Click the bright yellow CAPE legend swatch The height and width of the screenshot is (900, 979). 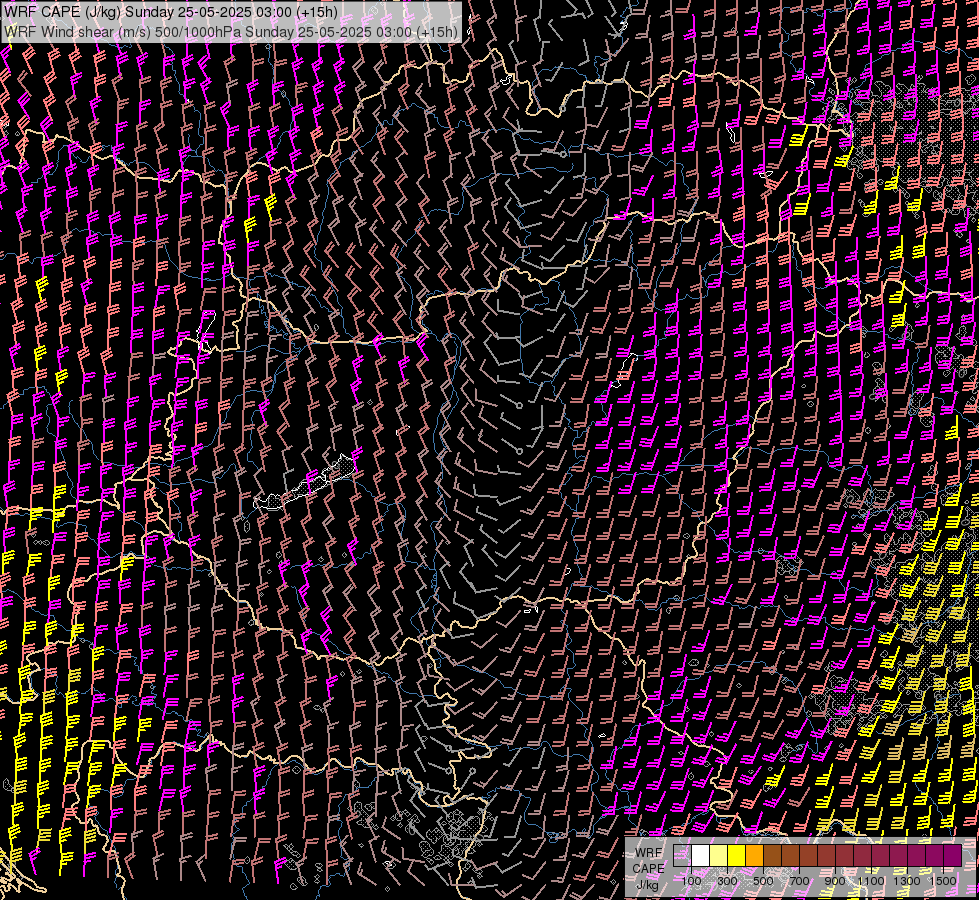pyautogui.click(x=737, y=856)
